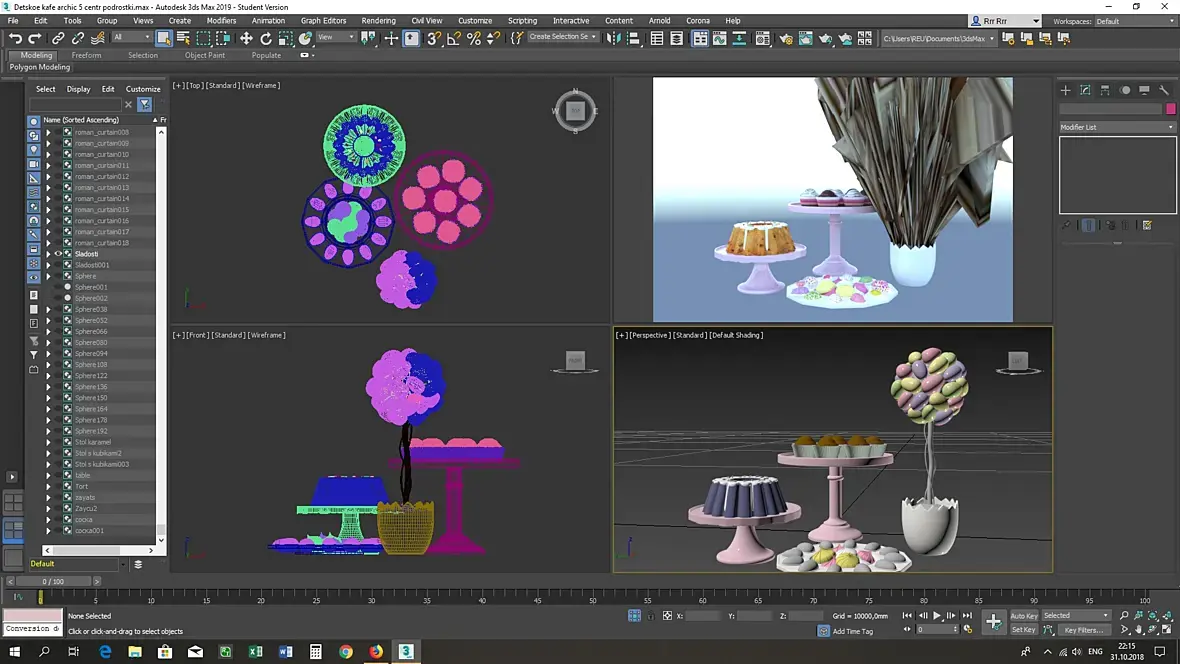The height and width of the screenshot is (664, 1180).
Task: Switch to the Freeform ribbon tab
Action: (x=86, y=55)
